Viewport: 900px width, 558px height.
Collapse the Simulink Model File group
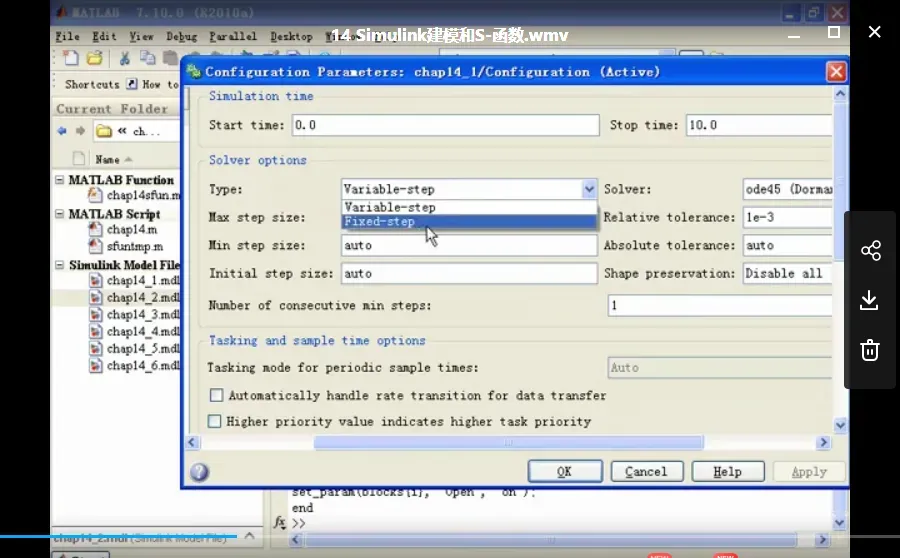[x=60, y=265]
